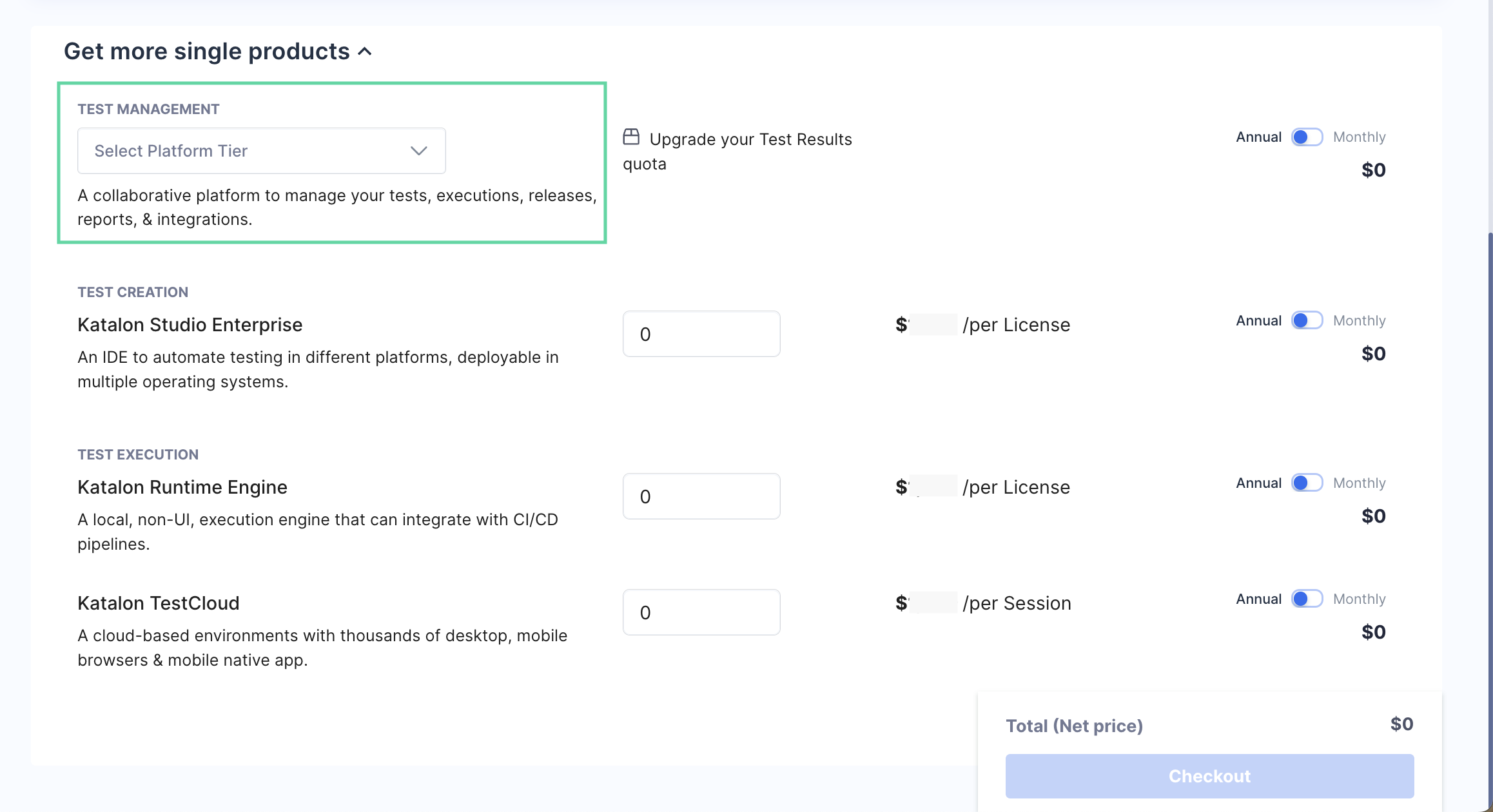Image resolution: width=1493 pixels, height=812 pixels.
Task: Click the Checkout button
Action: point(1210,776)
